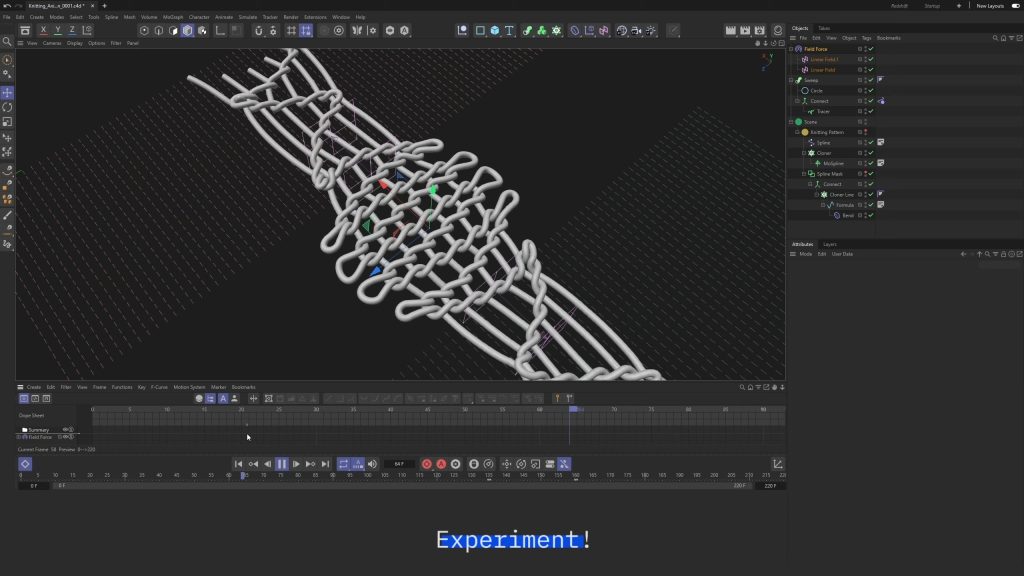This screenshot has height=576, width=1024.
Task: Select the Rotate tool in left toolbar
Action: tap(7, 107)
